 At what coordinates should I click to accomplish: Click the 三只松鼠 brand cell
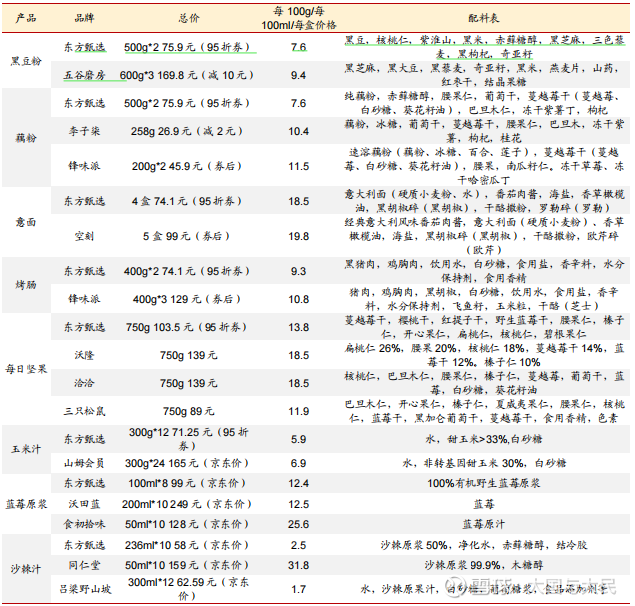[84, 411]
